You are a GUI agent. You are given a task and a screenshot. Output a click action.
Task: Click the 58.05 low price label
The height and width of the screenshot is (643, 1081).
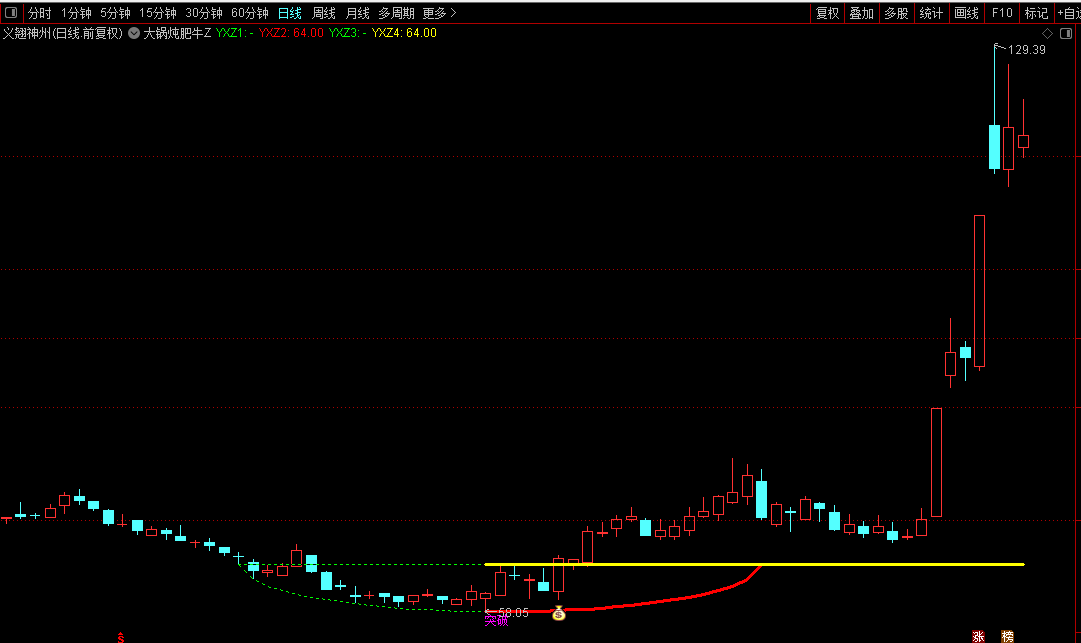pos(513,613)
